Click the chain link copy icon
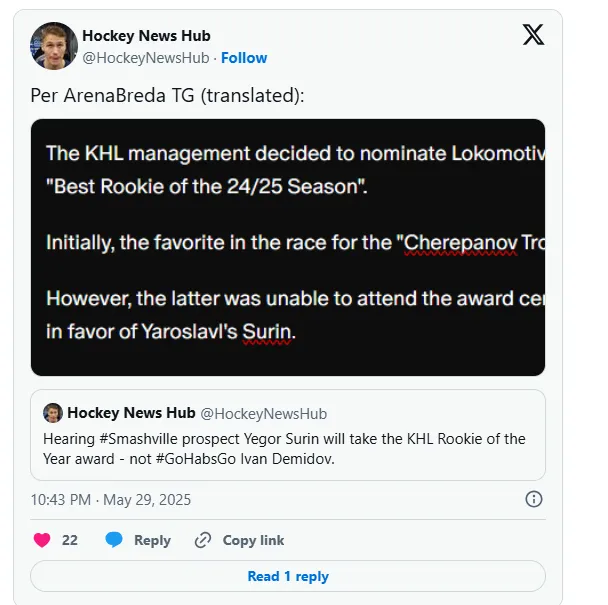This screenshot has width=608, height=605. [x=202, y=540]
